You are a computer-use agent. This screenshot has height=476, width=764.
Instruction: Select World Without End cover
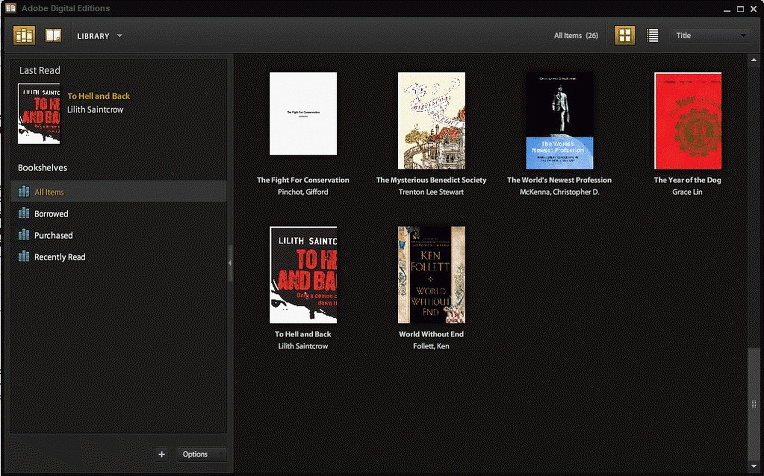click(x=431, y=274)
